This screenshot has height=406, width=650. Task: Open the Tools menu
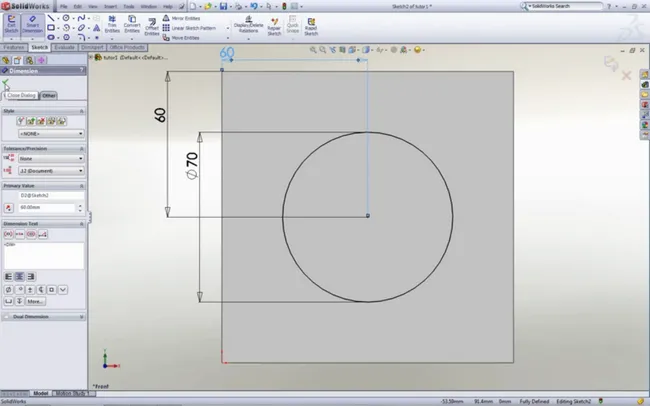129,7
